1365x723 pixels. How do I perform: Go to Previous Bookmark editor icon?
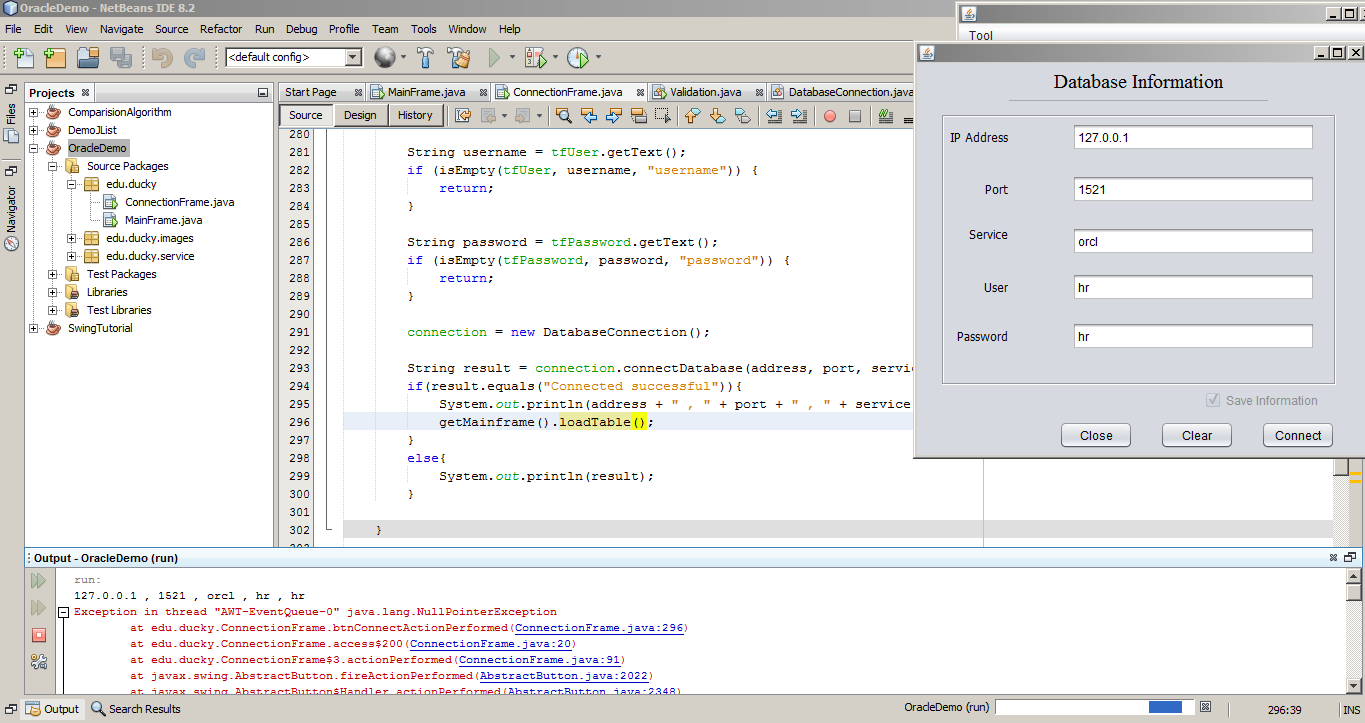692,116
